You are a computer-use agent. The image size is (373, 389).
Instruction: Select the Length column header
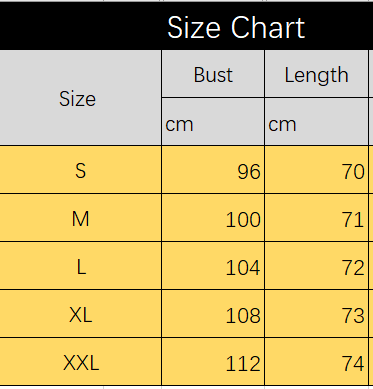click(316, 74)
